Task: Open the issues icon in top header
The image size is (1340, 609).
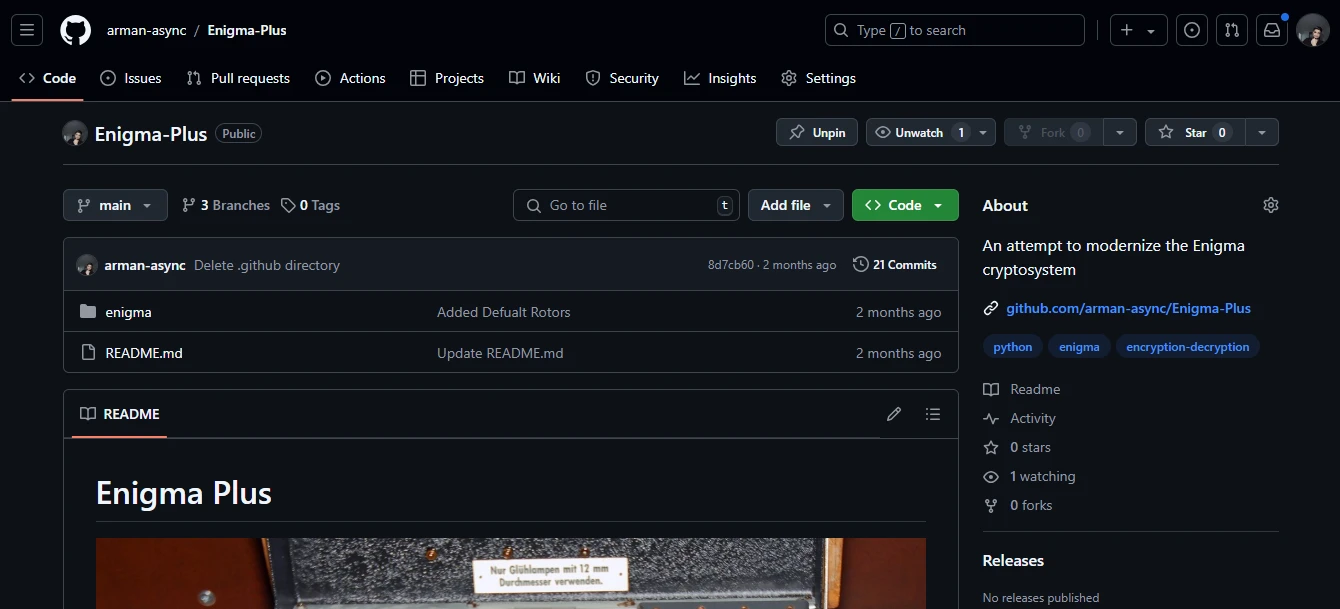Action: [1191, 30]
